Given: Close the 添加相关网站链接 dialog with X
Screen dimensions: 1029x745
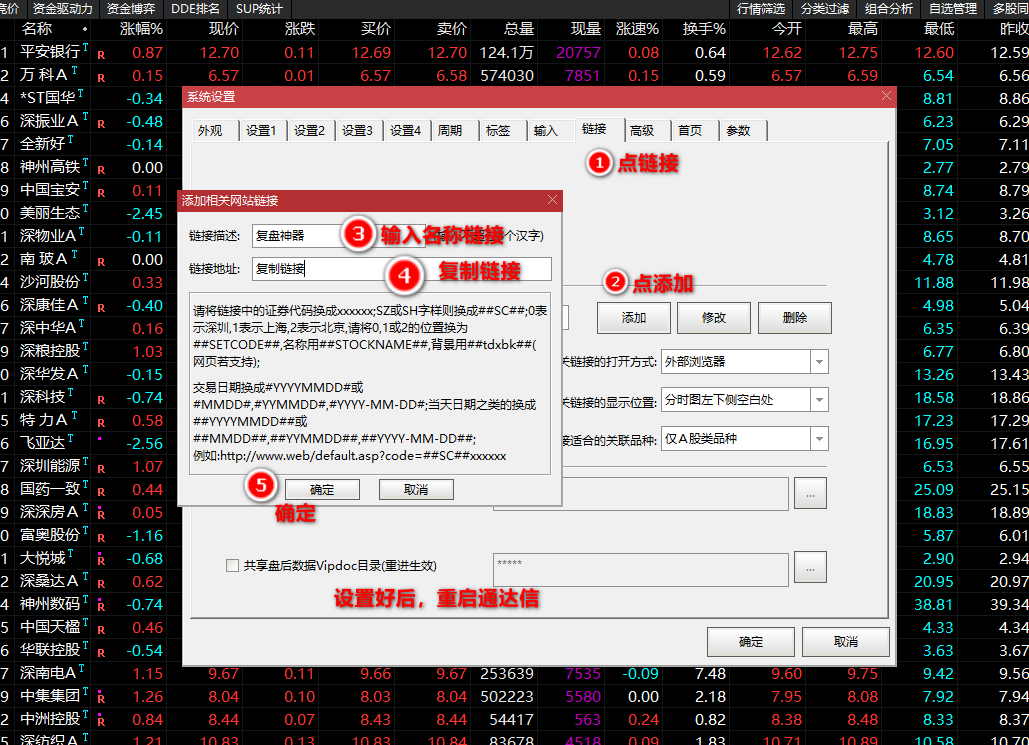Looking at the screenshot, I should (x=552, y=200).
